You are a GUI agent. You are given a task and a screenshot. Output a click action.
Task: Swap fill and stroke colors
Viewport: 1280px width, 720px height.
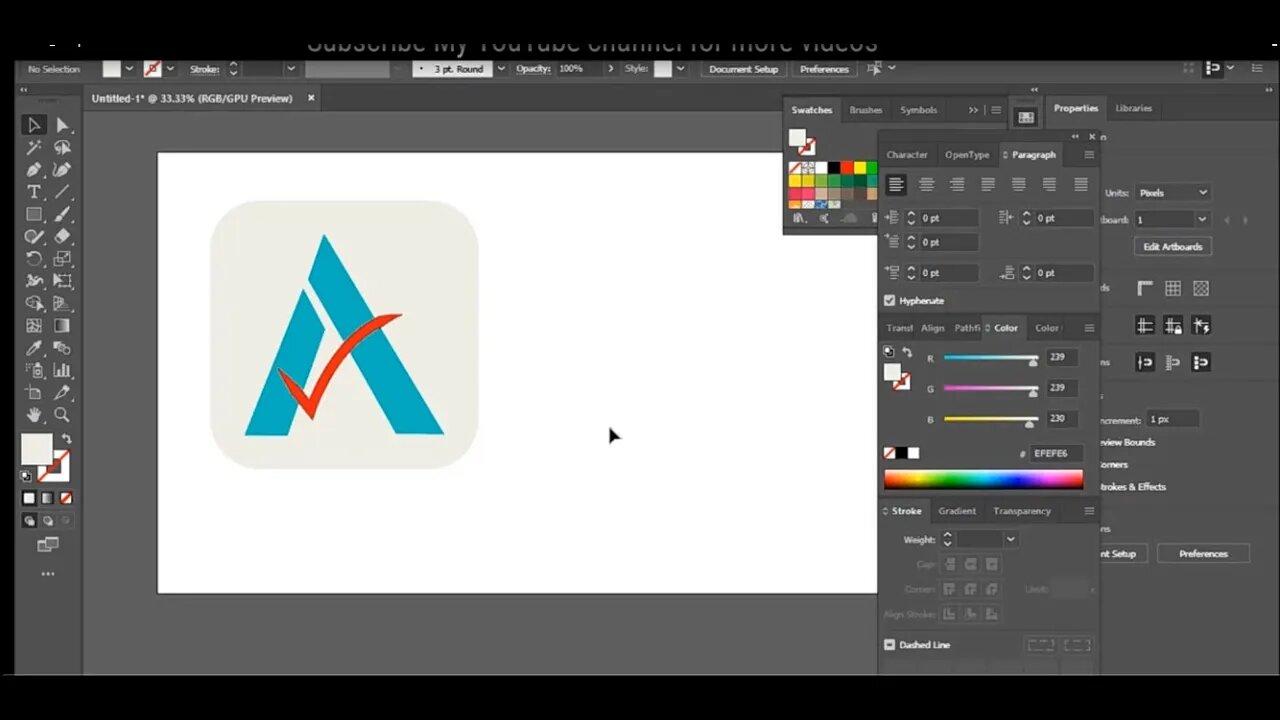pos(66,438)
